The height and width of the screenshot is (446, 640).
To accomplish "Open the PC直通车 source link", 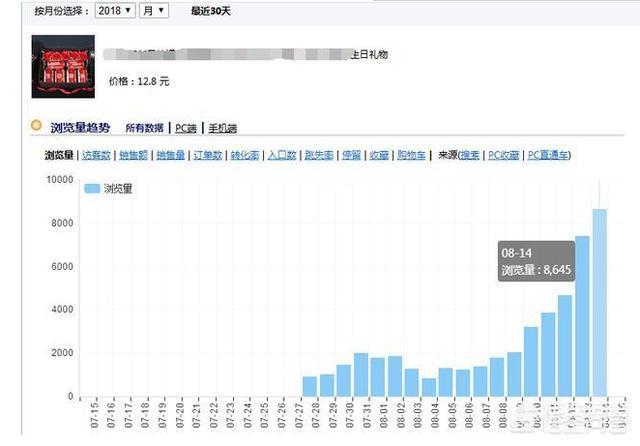I will pos(548,155).
